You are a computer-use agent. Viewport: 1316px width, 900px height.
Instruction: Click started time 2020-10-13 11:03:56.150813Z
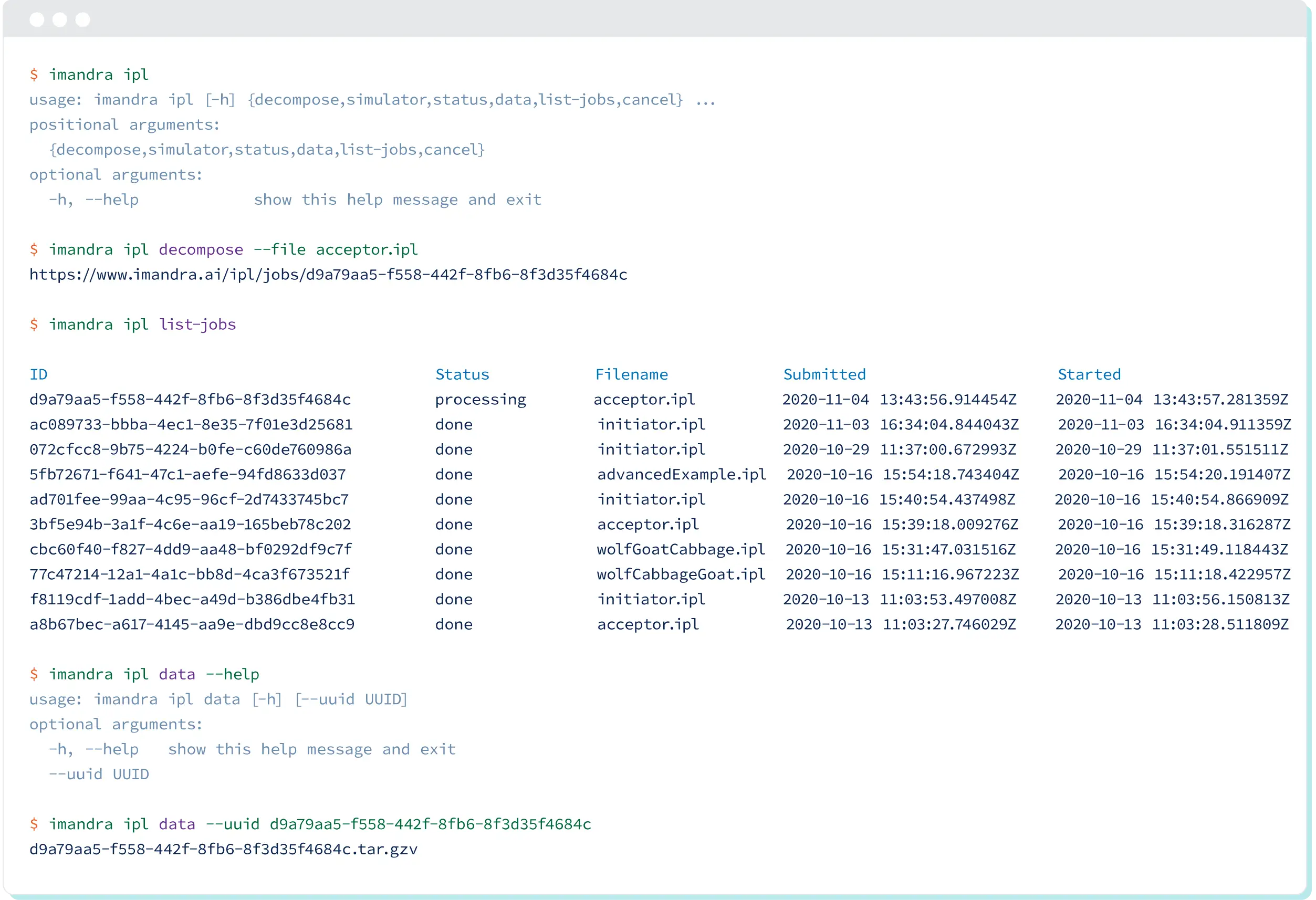click(1173, 600)
